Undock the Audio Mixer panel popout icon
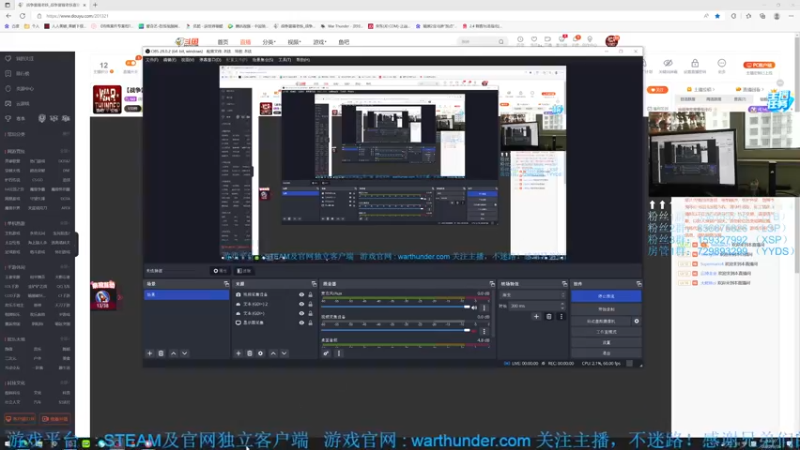The image size is (800, 450). [x=492, y=284]
